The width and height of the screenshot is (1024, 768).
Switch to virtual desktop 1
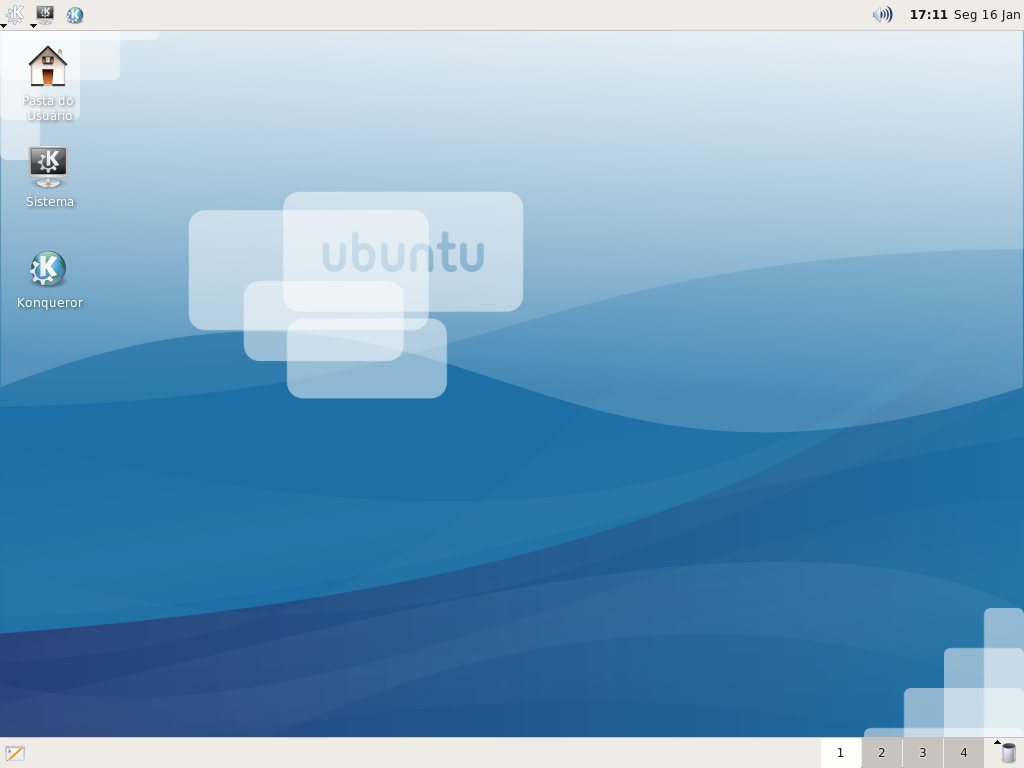point(840,753)
